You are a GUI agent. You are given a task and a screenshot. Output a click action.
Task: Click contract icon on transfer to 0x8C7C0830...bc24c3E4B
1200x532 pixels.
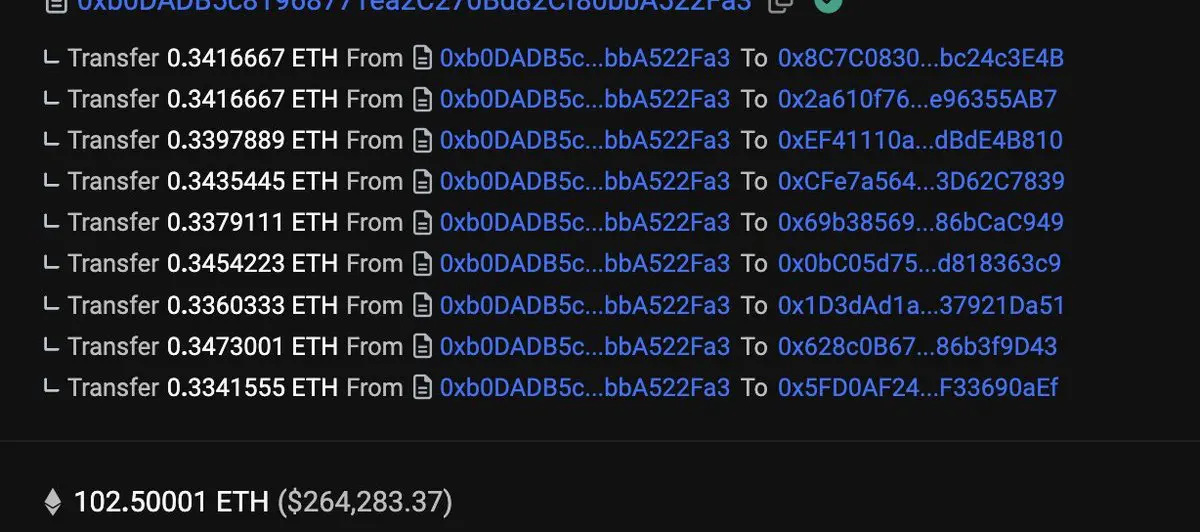[x=422, y=58]
